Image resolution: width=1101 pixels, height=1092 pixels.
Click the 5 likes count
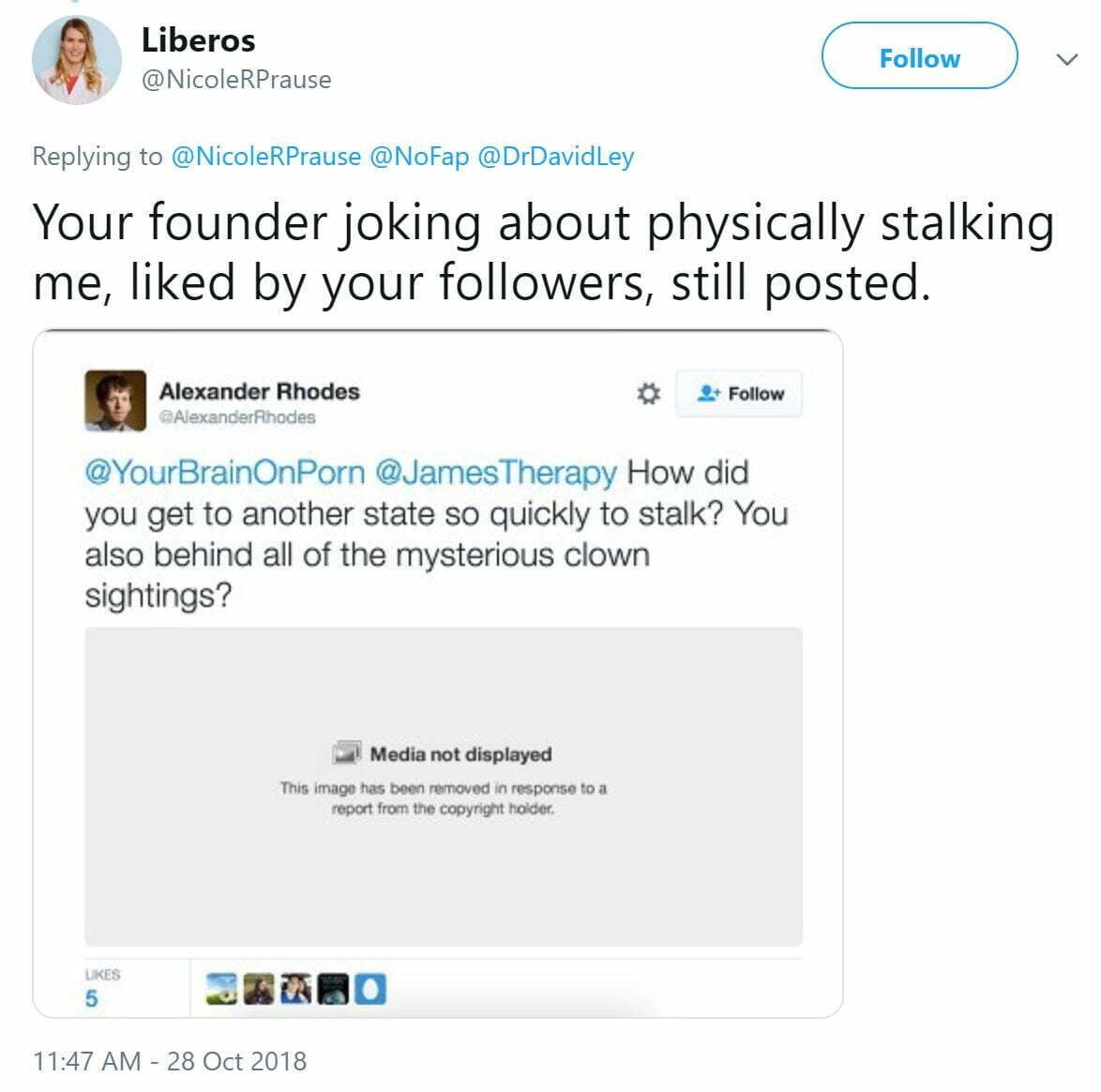91,998
